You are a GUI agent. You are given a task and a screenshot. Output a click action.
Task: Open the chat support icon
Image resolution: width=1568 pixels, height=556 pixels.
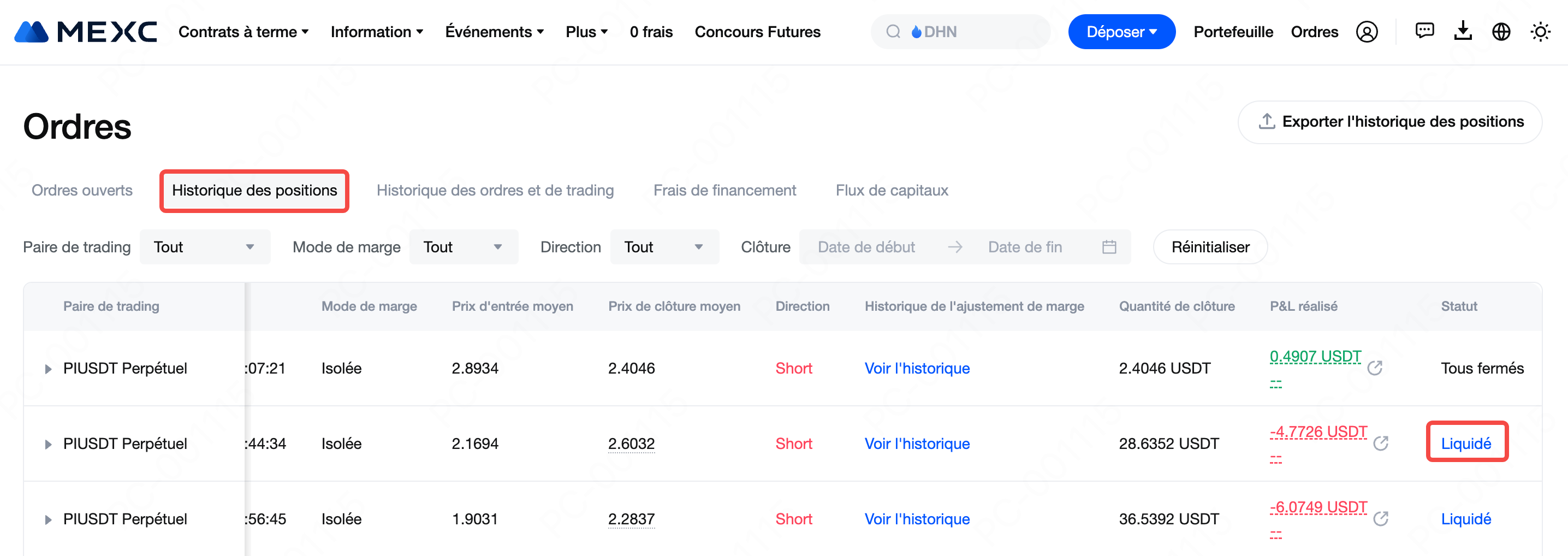coord(1424,31)
